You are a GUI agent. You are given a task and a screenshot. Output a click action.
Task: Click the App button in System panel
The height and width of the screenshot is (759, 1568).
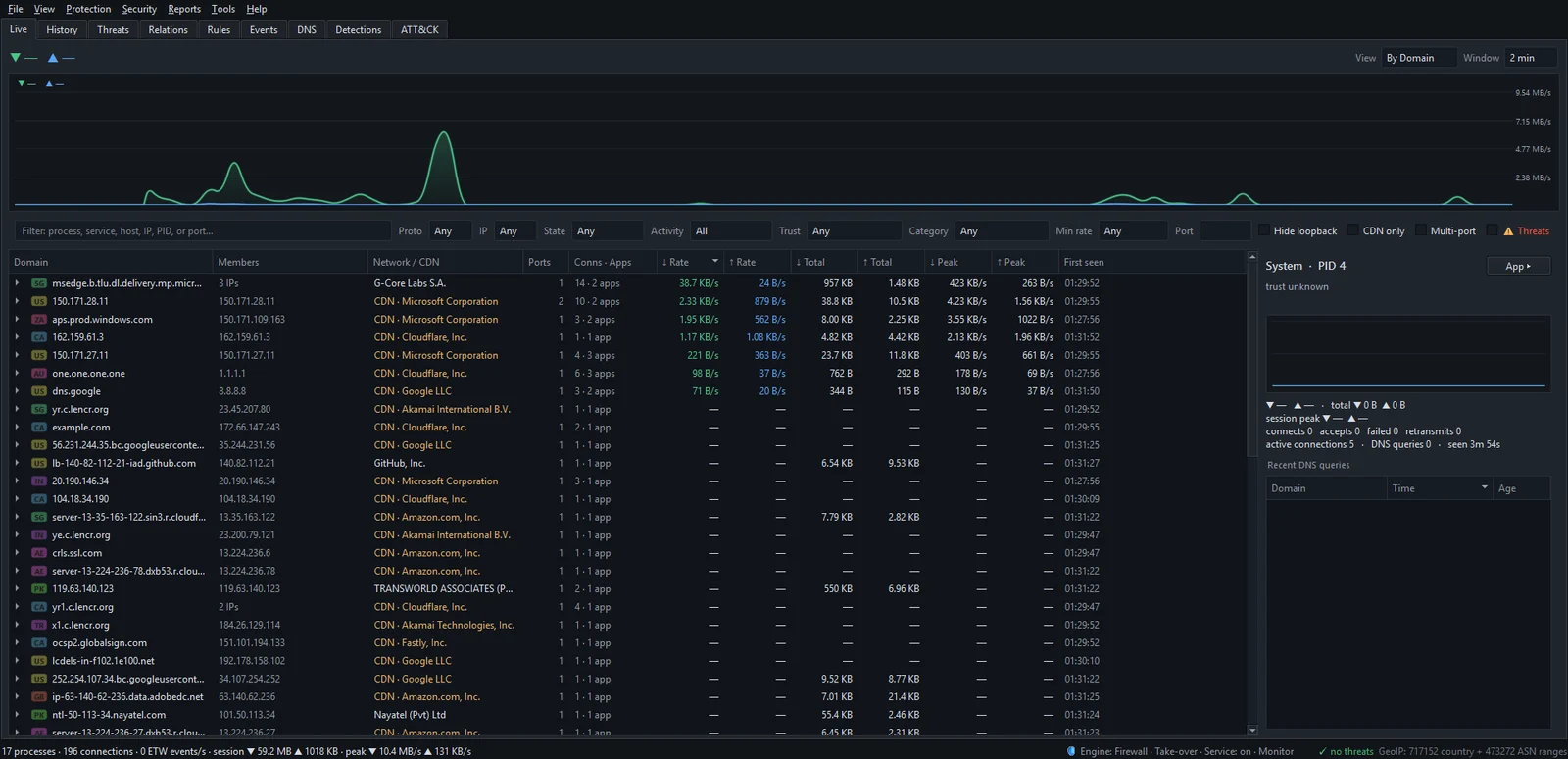click(x=1518, y=266)
